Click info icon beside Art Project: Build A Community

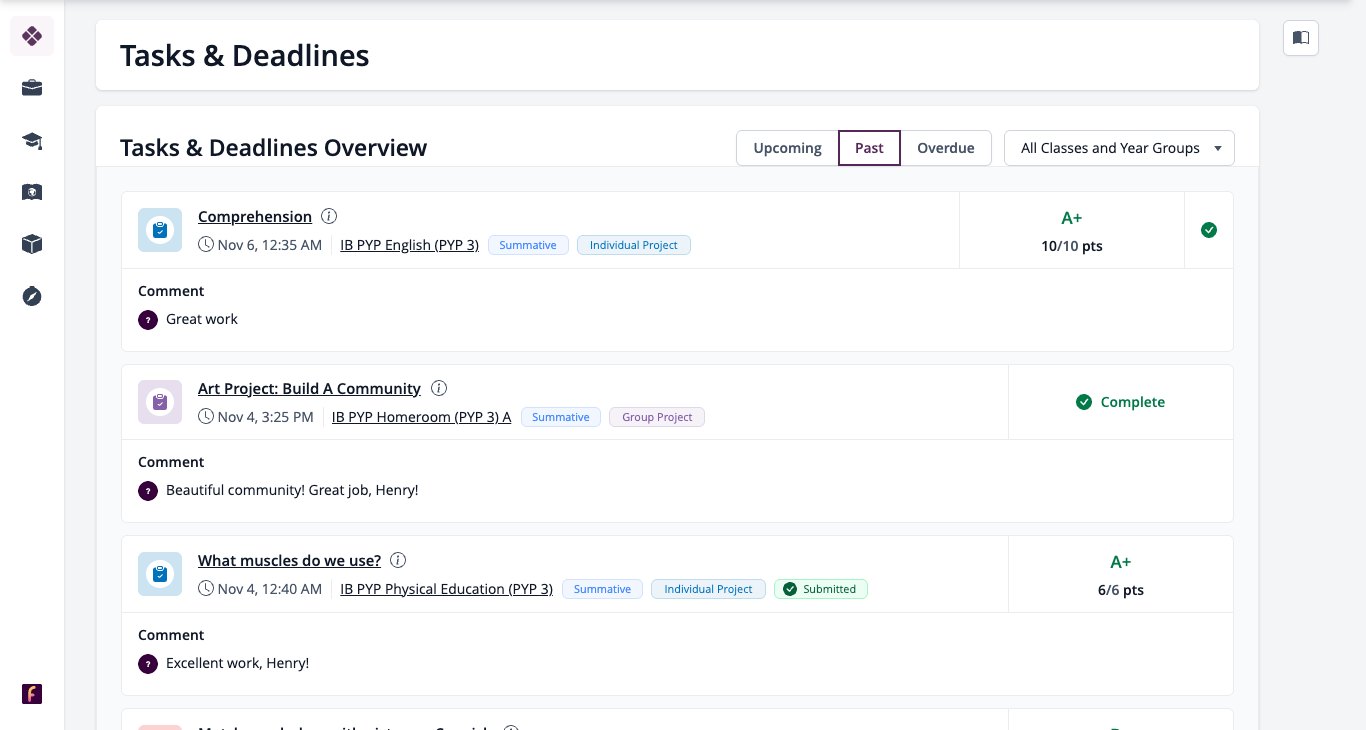tap(439, 388)
